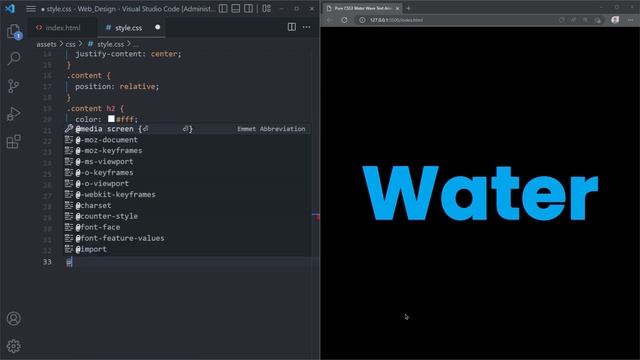This screenshot has width=640, height=360.
Task: Click line number 33 in the gutter
Action: coord(47,262)
